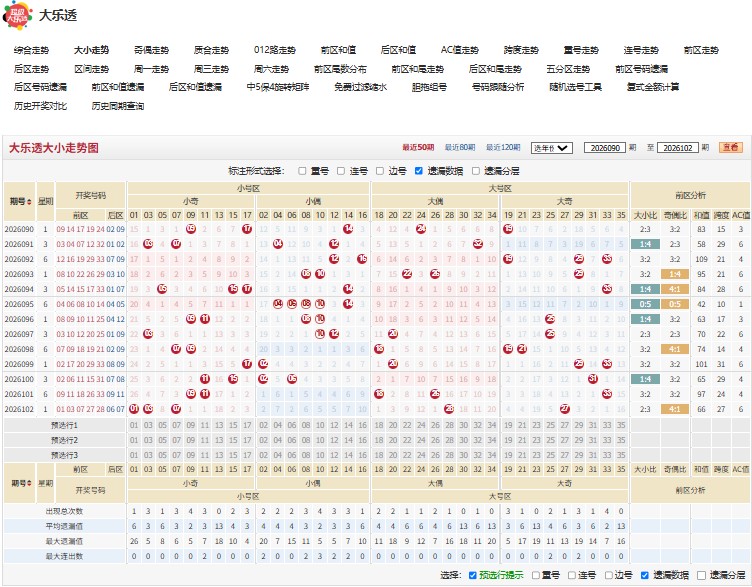752x587 pixels.
Task: Tick 重号 checkbox in bottom 选择 row
Action: (x=536, y=575)
